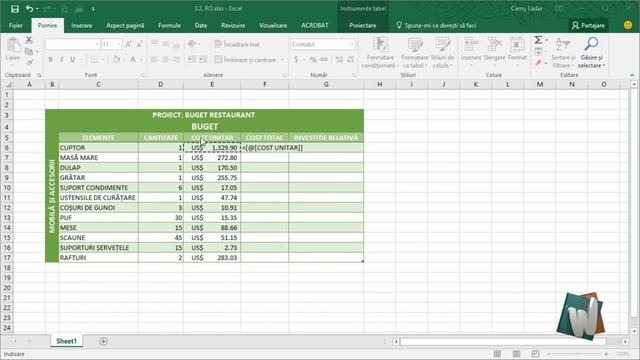Expand the Îmbinare și centrare dropdown arrow
This screenshot has width=640, height=360.
coord(282,60)
